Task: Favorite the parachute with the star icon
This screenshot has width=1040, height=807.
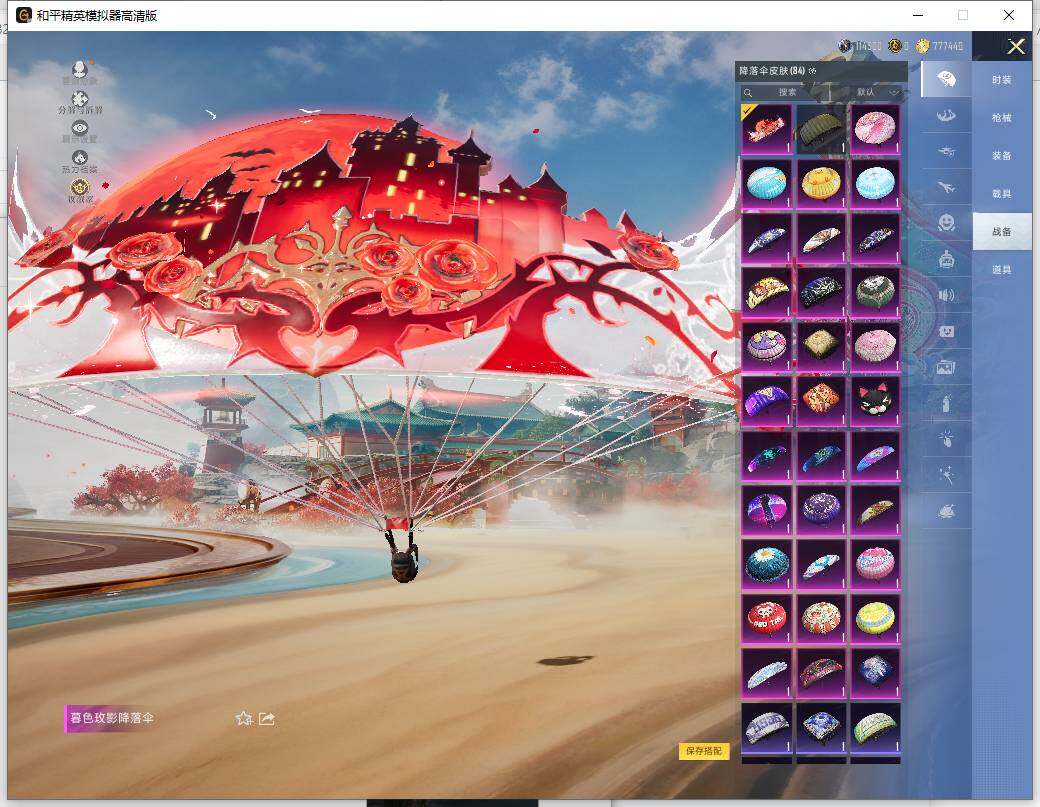Action: point(243,718)
